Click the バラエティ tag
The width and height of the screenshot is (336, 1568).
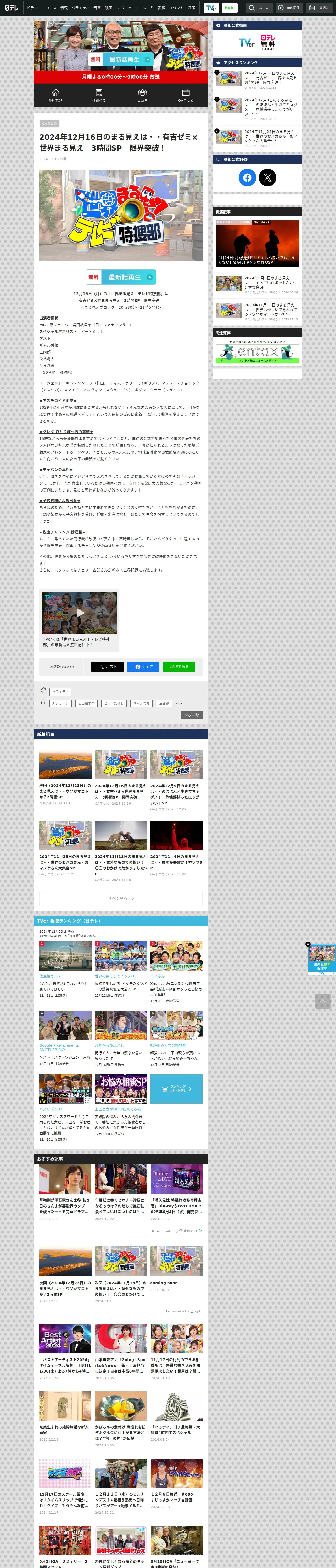tap(60, 691)
